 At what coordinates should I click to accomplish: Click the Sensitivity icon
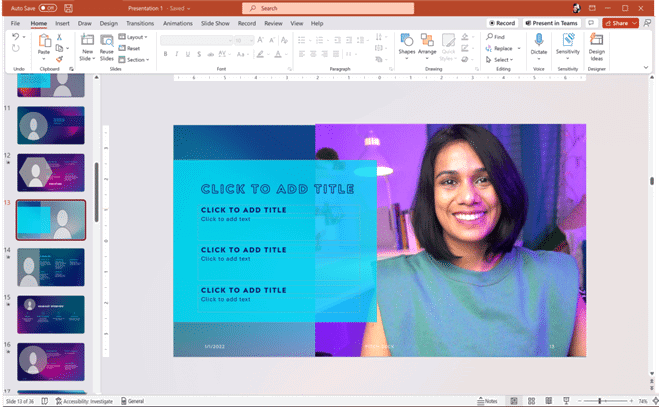[x=568, y=41]
